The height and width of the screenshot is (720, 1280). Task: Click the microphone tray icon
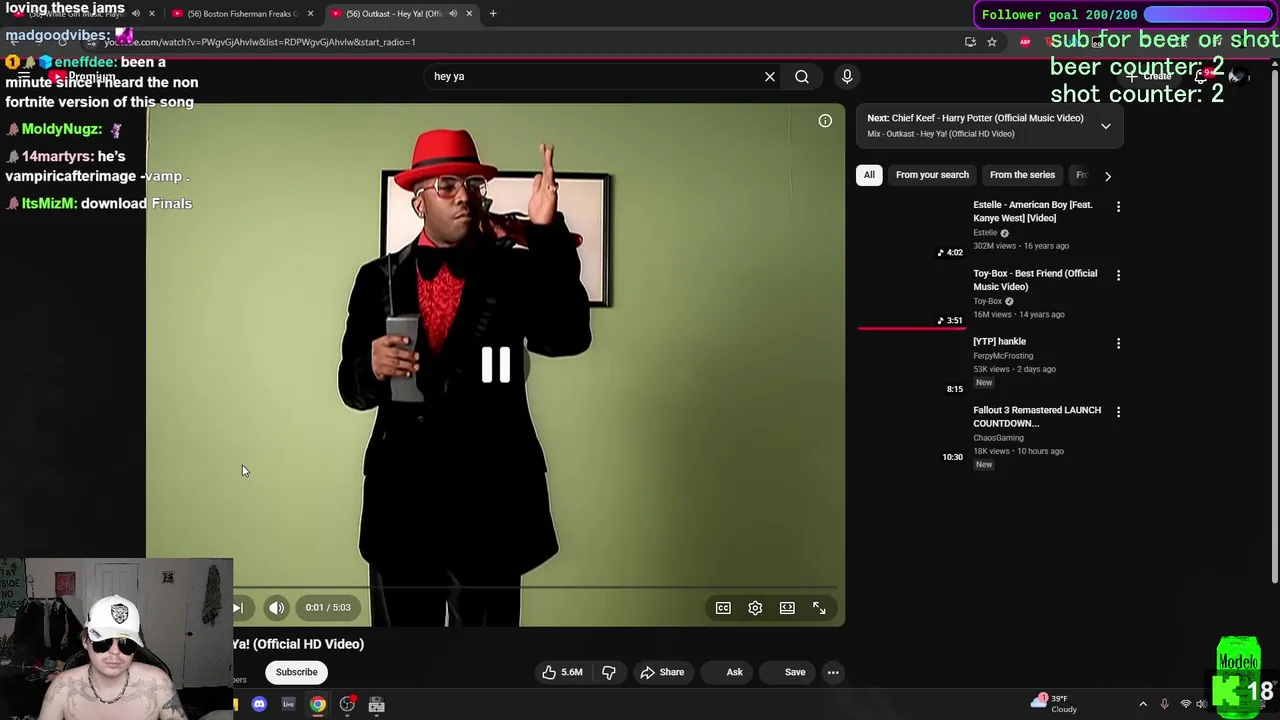coord(1165,705)
